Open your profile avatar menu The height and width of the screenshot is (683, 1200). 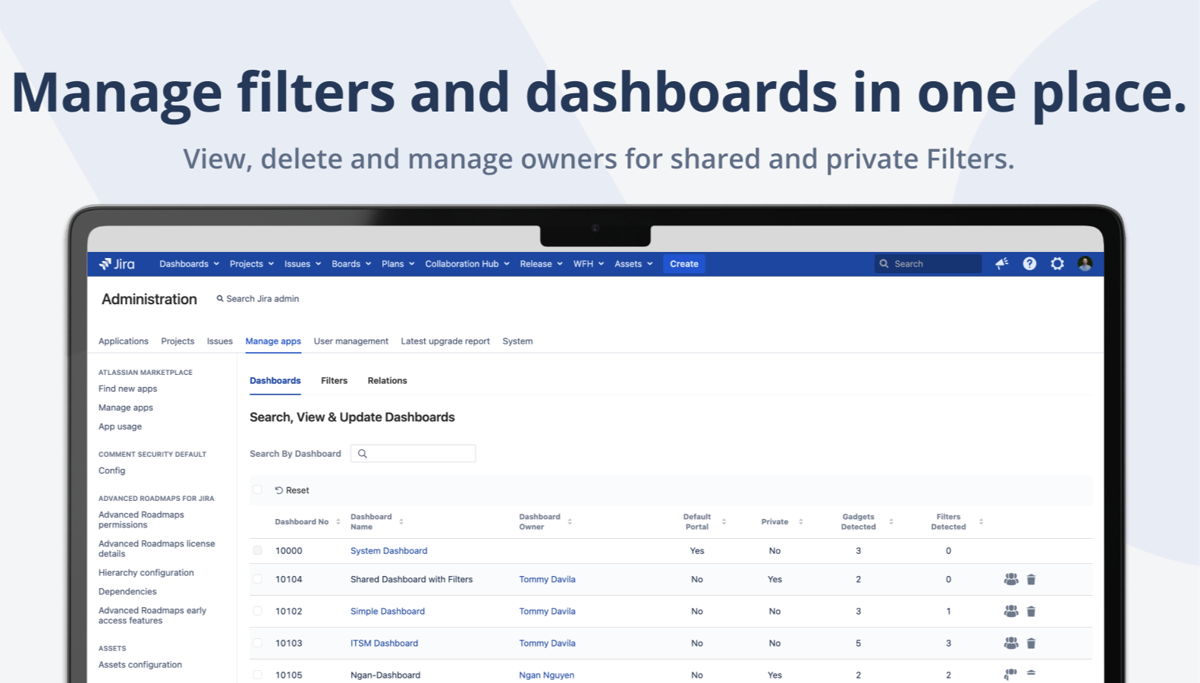pyautogui.click(x=1085, y=263)
